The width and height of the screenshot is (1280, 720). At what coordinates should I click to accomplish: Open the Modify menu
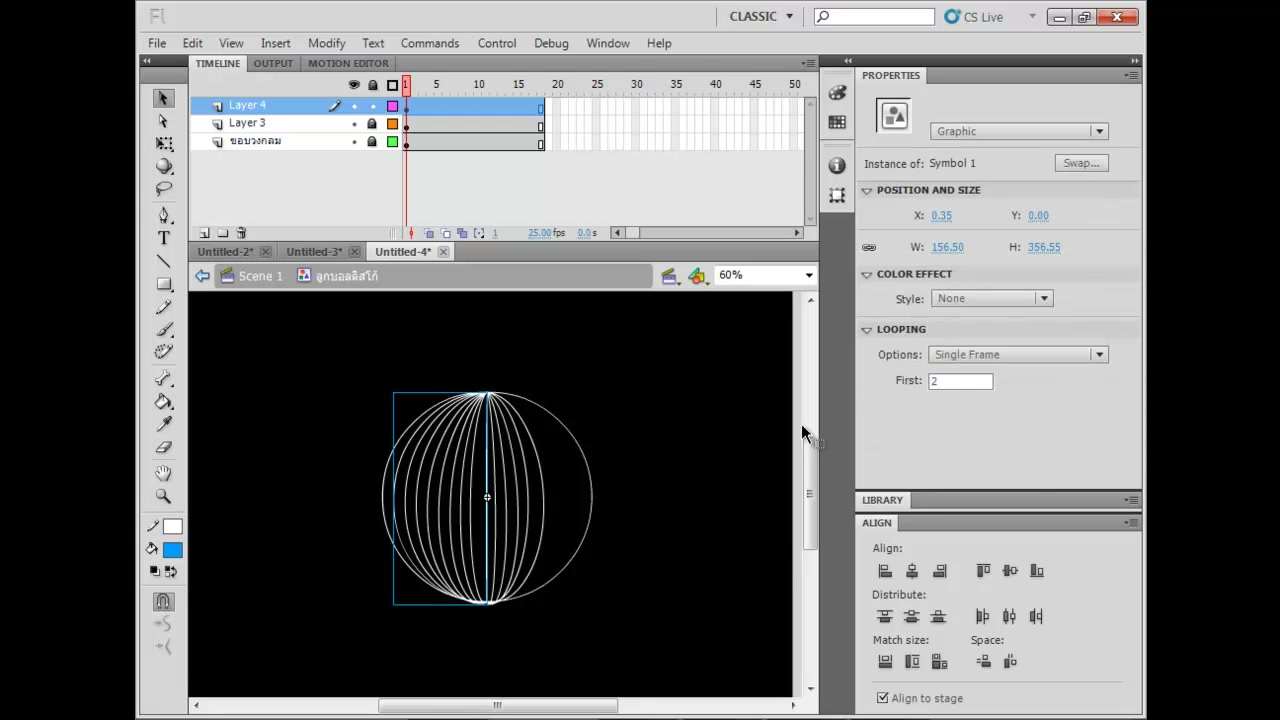326,43
